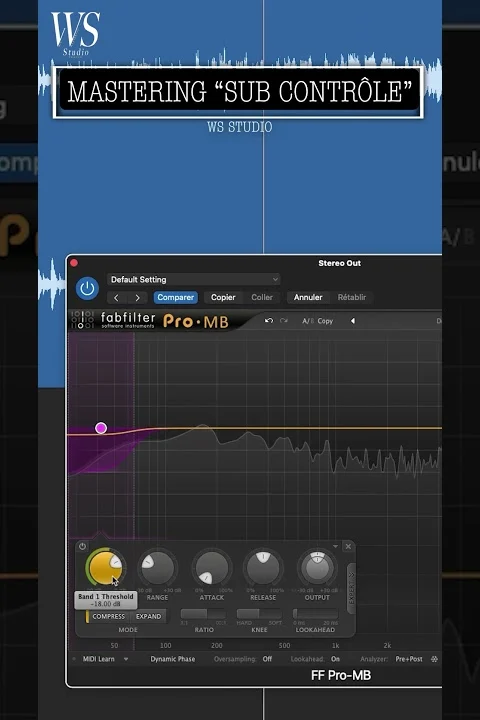
Task: Toggle the plugin bypass power button
Action: (87, 288)
